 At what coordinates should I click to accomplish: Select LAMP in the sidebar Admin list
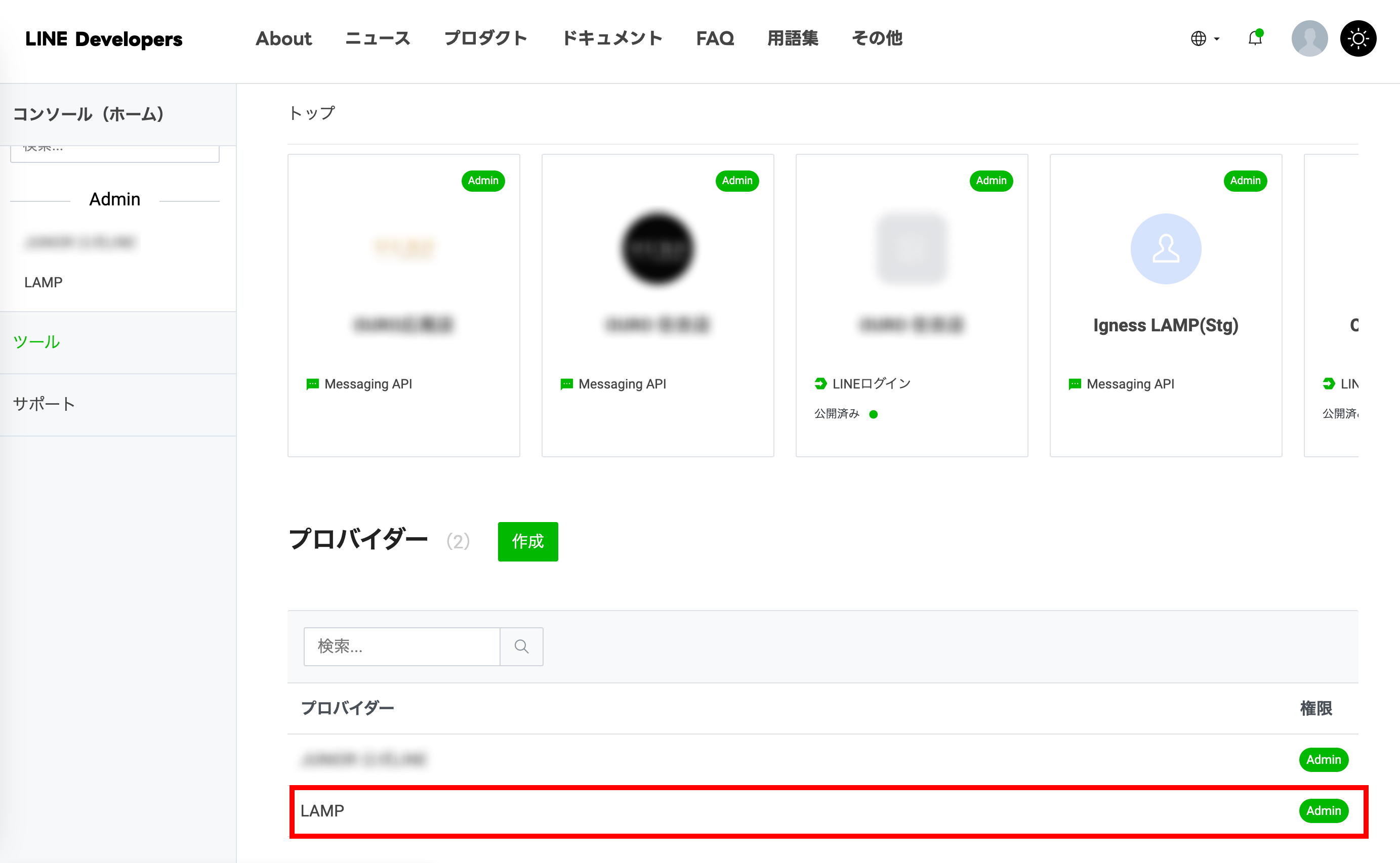pyautogui.click(x=44, y=282)
